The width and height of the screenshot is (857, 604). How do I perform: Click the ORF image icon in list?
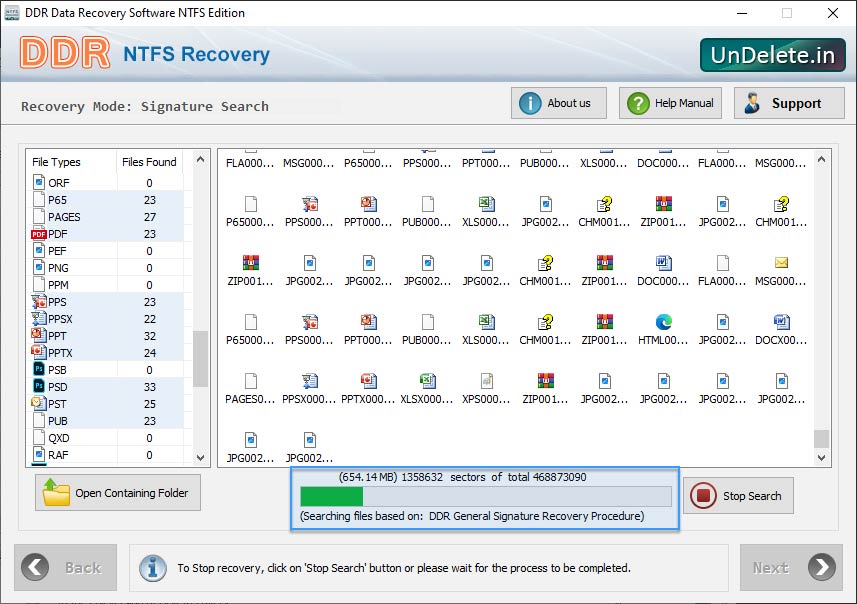(39, 182)
